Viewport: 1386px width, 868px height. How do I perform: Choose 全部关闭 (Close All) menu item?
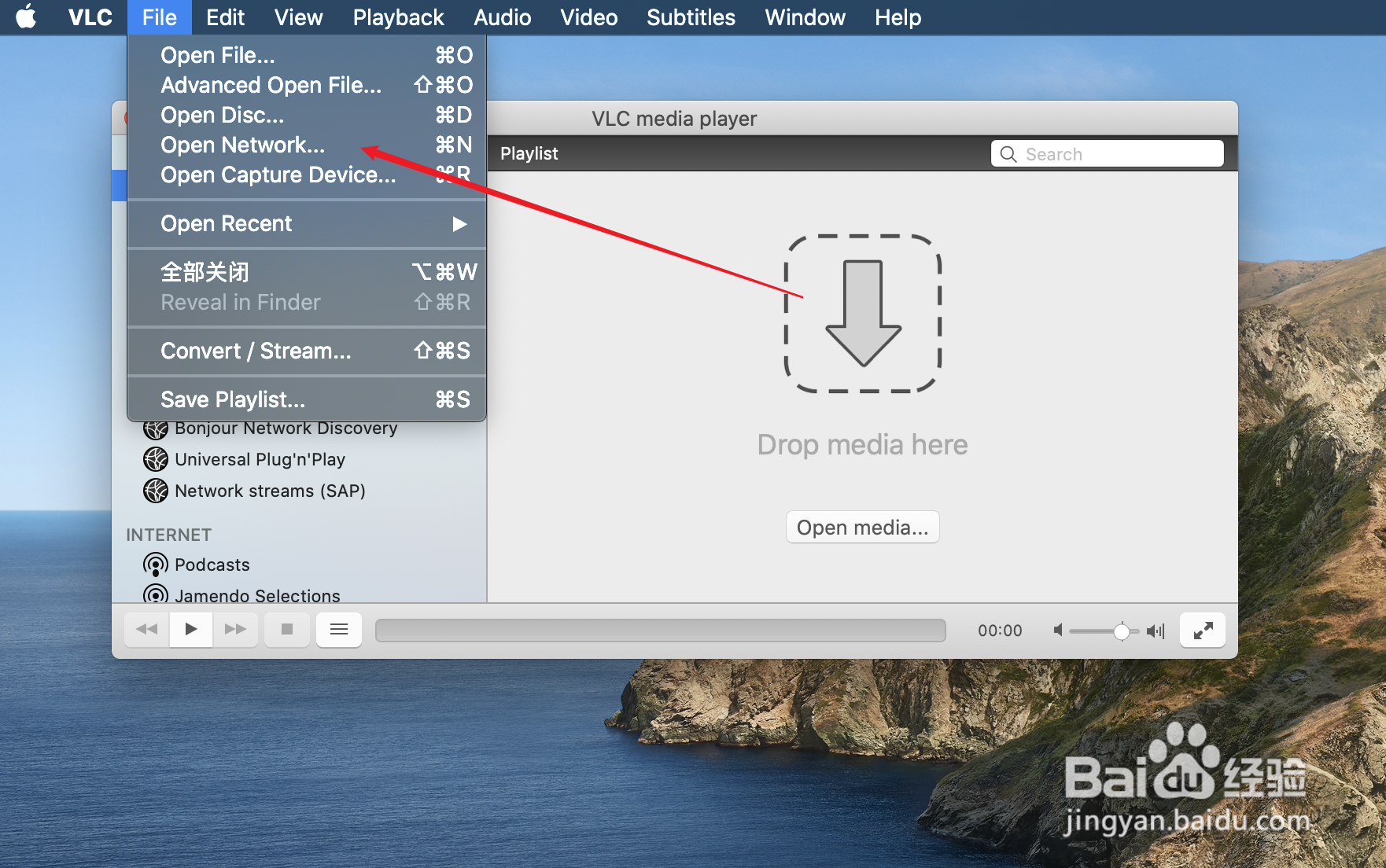click(307, 272)
